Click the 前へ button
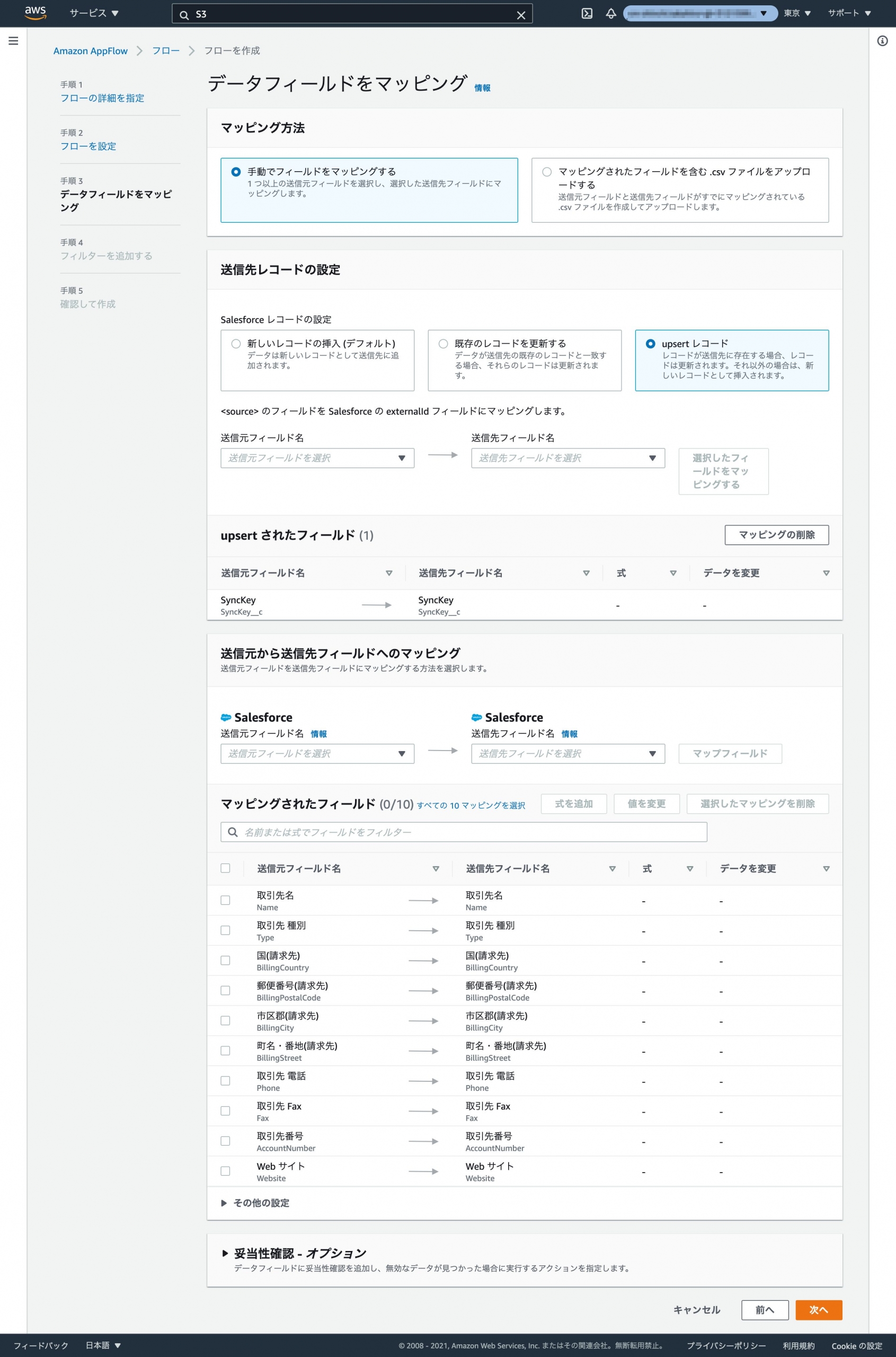 click(765, 1309)
